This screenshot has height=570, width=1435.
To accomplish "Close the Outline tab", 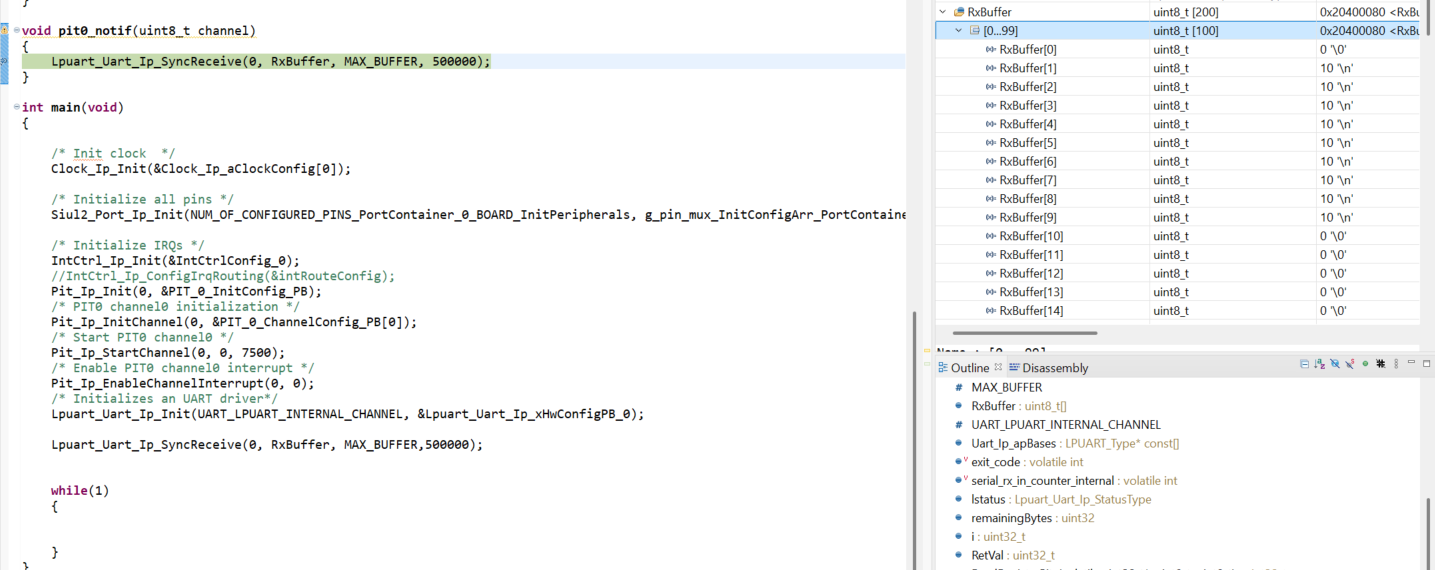I will pyautogui.click(x=997, y=367).
